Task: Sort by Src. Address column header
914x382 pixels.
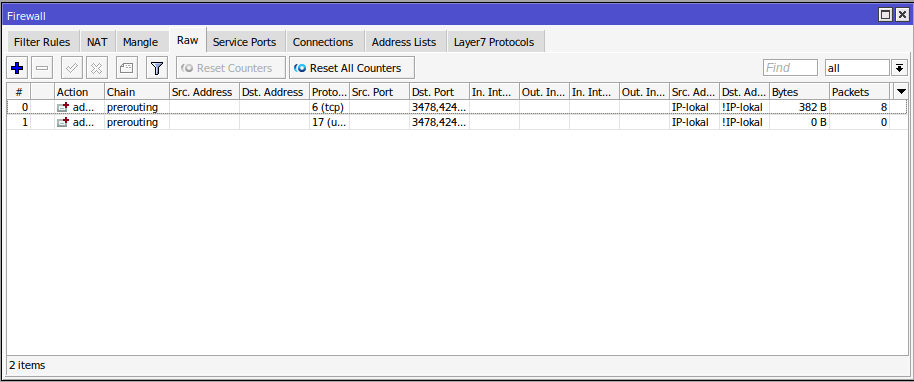Action: pyautogui.click(x=204, y=92)
